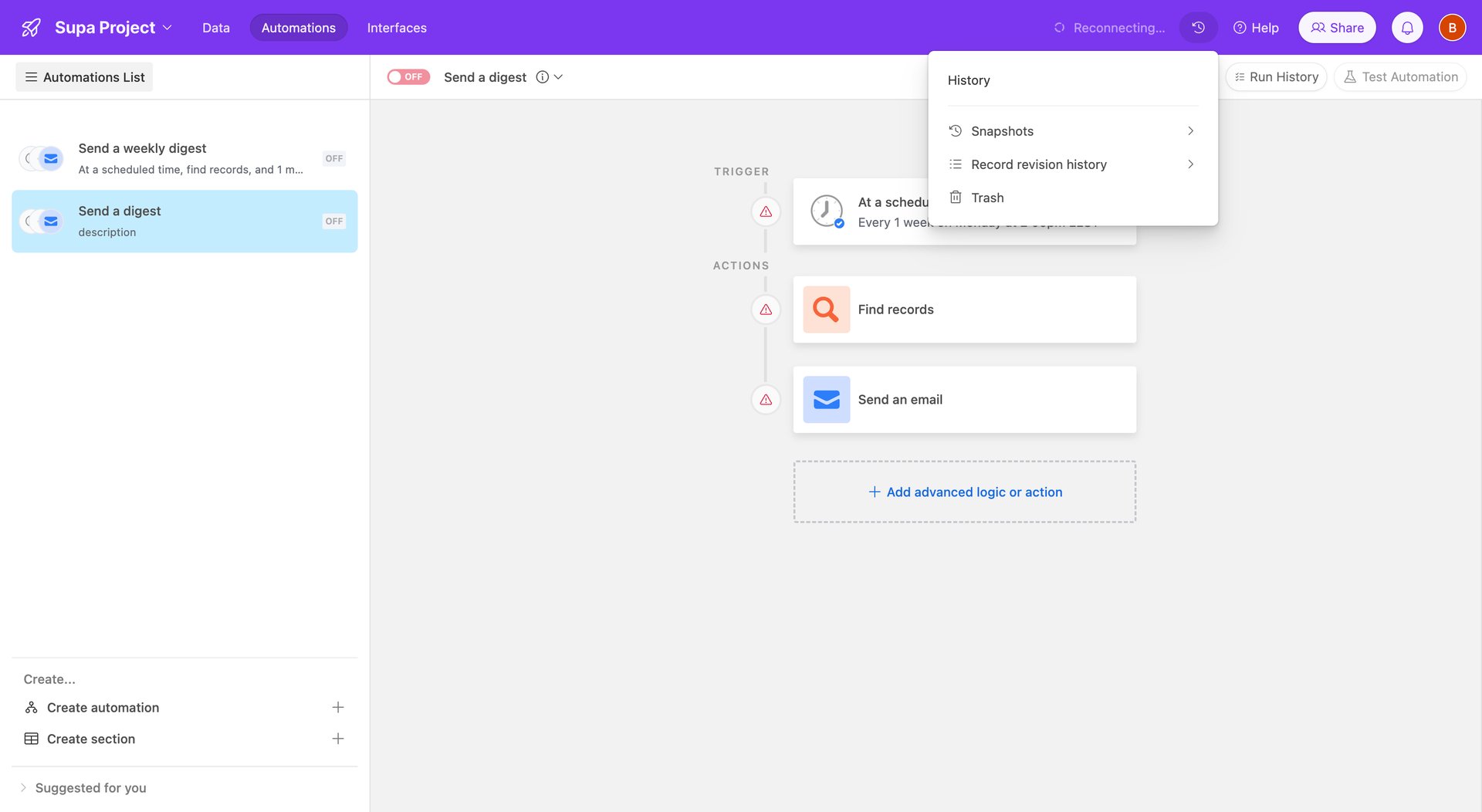Open the Find records action card
This screenshot has height=812, width=1482.
964,309
